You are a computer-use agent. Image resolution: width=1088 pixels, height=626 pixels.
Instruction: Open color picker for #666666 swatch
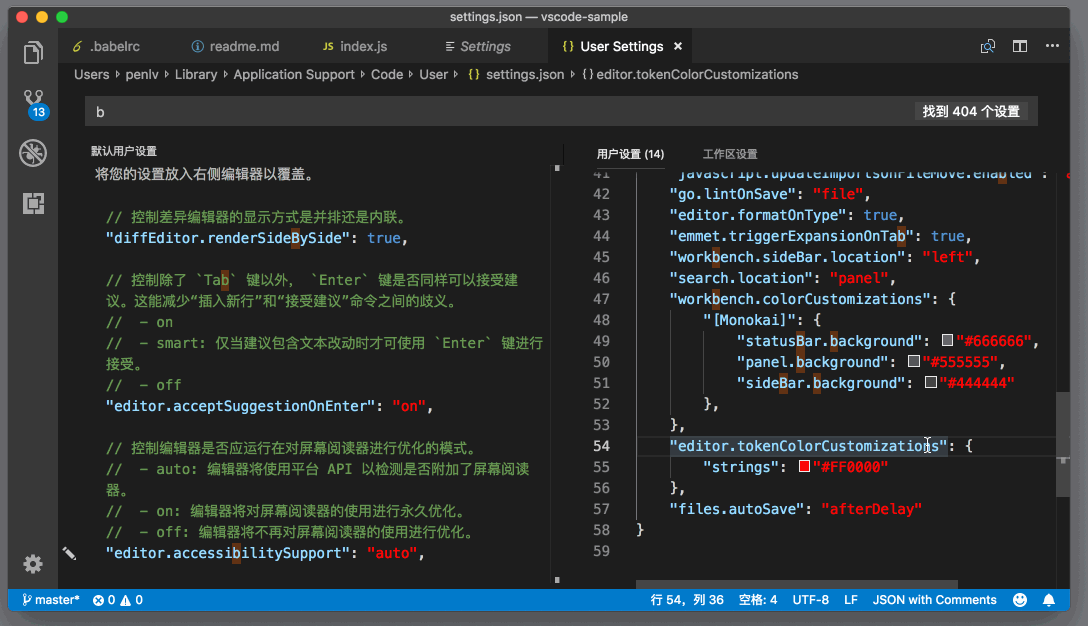coord(947,340)
